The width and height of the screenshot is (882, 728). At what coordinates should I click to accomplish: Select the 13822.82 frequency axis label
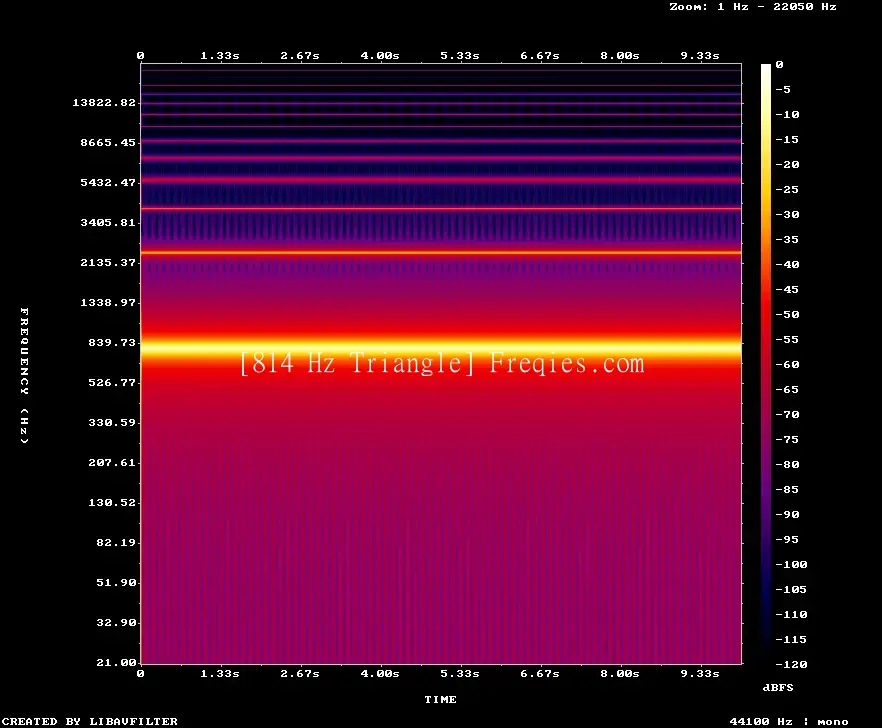point(104,102)
